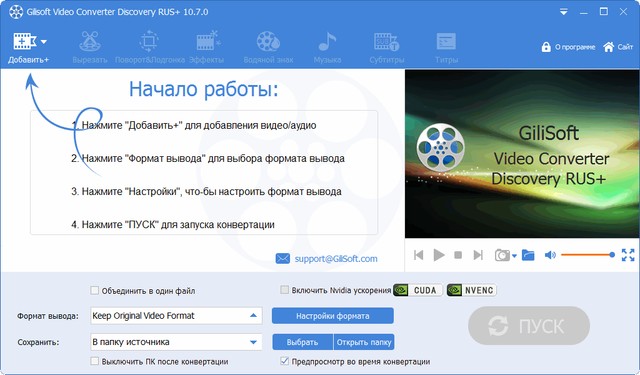Screen dimensions: 640x375
Task: Open the Поворот&Подгонка rotate tool
Action: coord(149,47)
